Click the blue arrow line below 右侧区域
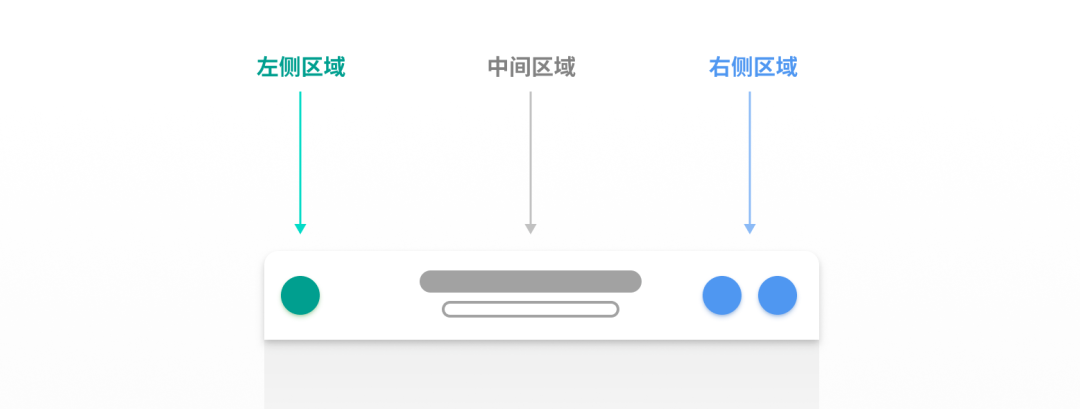1080x409 pixels. (x=750, y=158)
